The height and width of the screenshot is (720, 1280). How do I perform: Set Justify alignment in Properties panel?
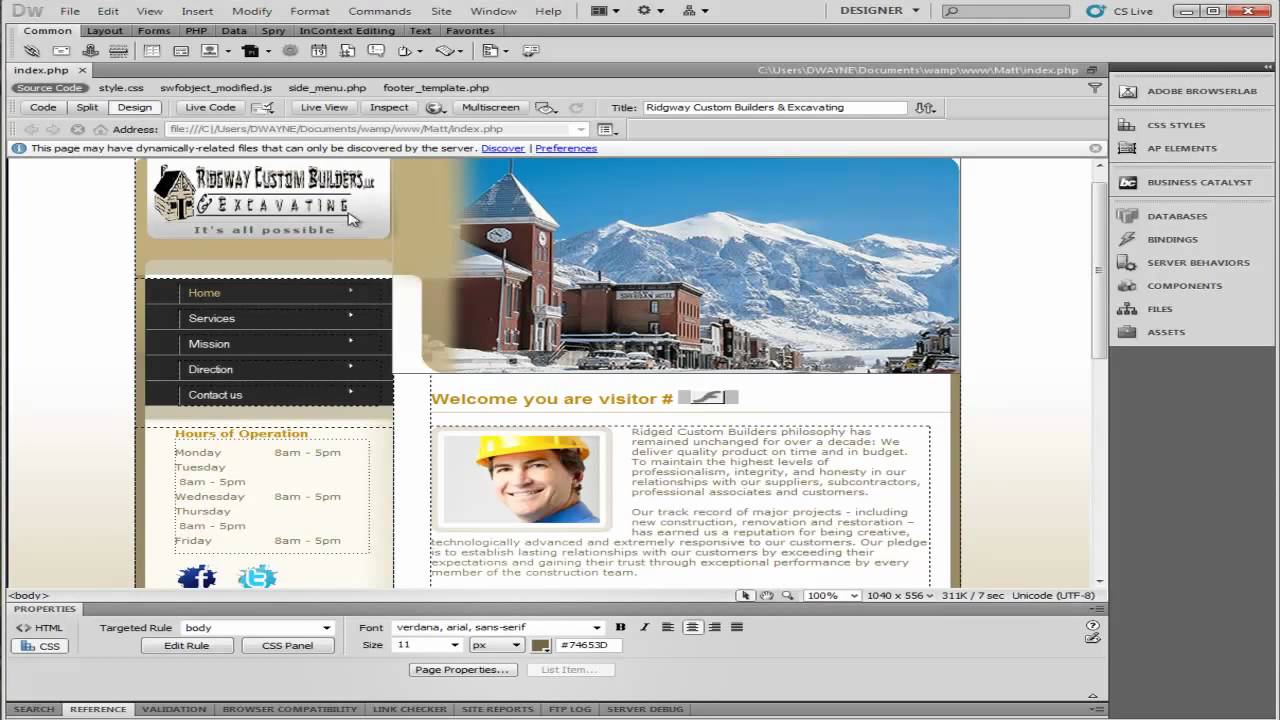point(737,627)
